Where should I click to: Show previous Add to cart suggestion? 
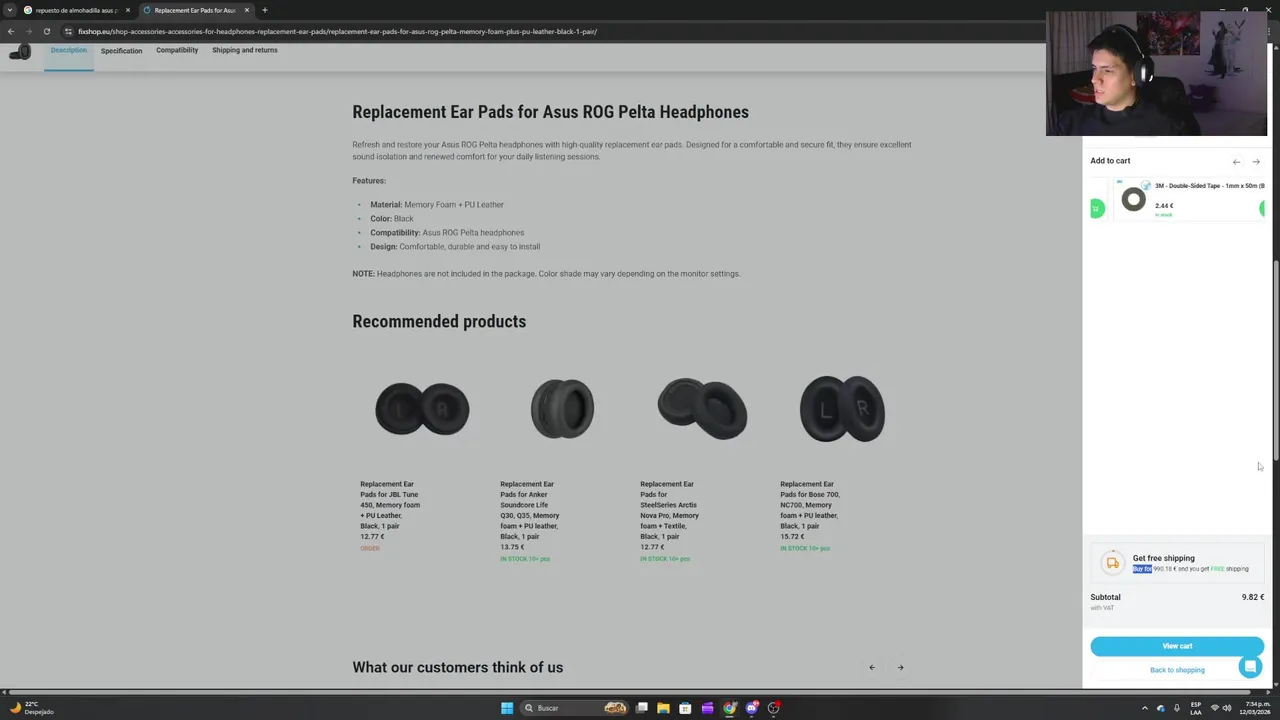click(1236, 161)
